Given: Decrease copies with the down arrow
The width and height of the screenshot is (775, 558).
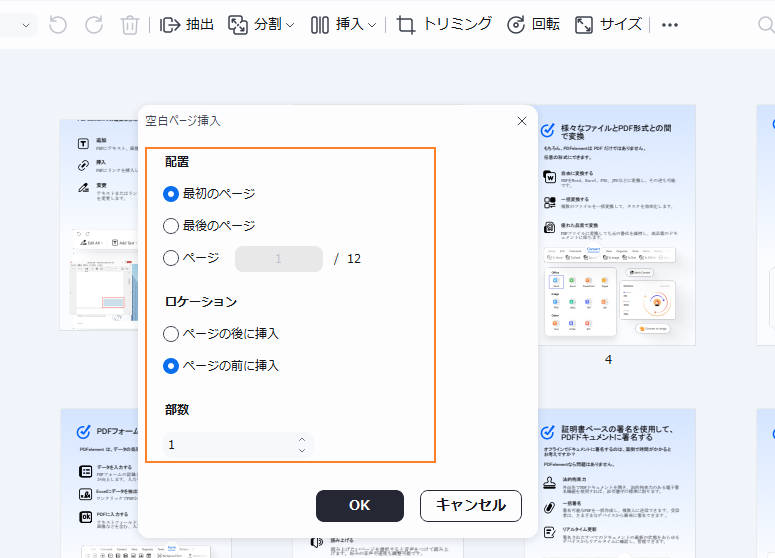Looking at the screenshot, I should coord(302,450).
